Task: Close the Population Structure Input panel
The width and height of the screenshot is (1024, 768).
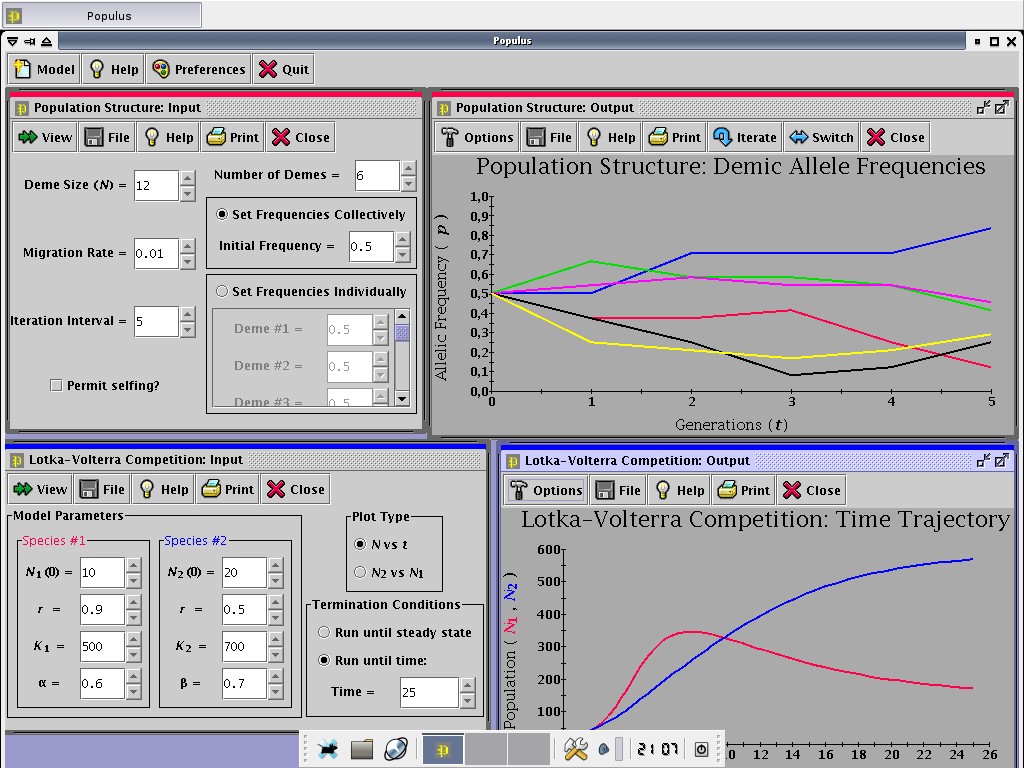Action: (x=300, y=137)
